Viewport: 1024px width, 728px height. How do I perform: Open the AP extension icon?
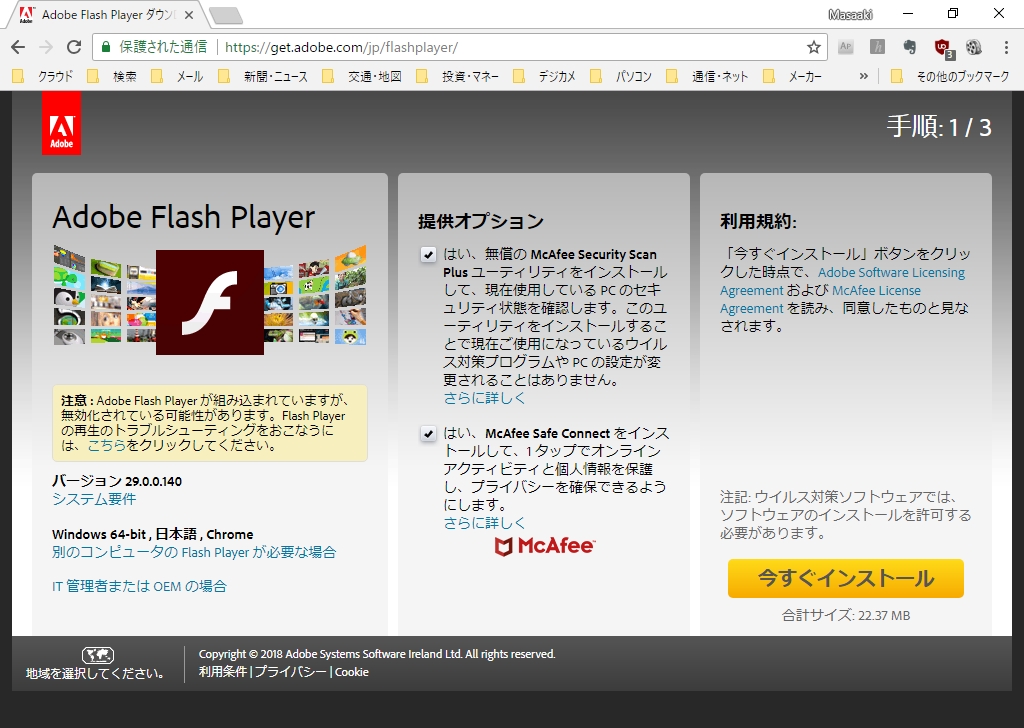coord(846,46)
